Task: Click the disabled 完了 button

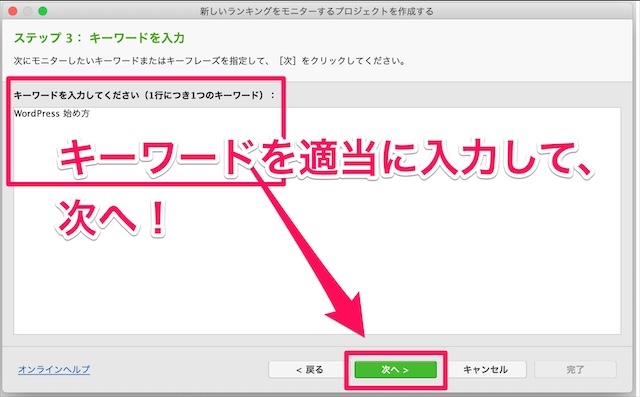Action: pos(575,370)
